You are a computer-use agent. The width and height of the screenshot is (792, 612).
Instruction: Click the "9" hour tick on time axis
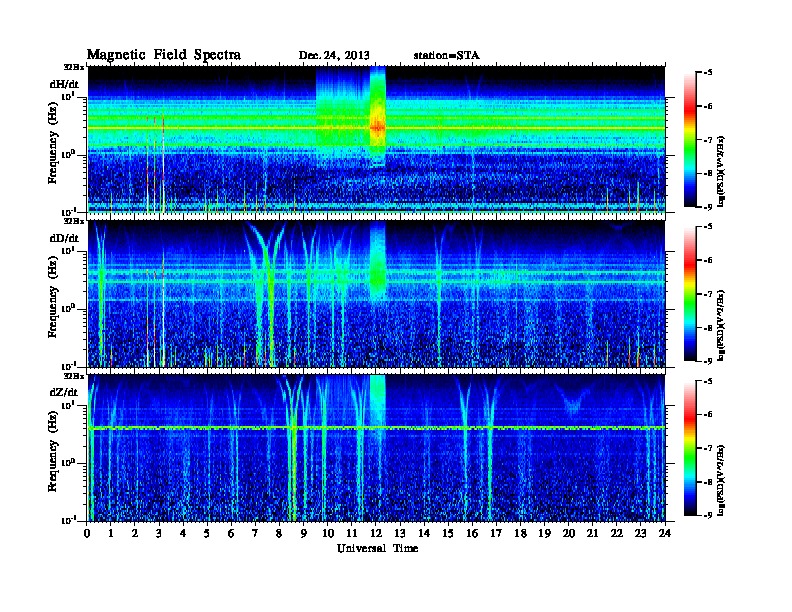coord(304,533)
